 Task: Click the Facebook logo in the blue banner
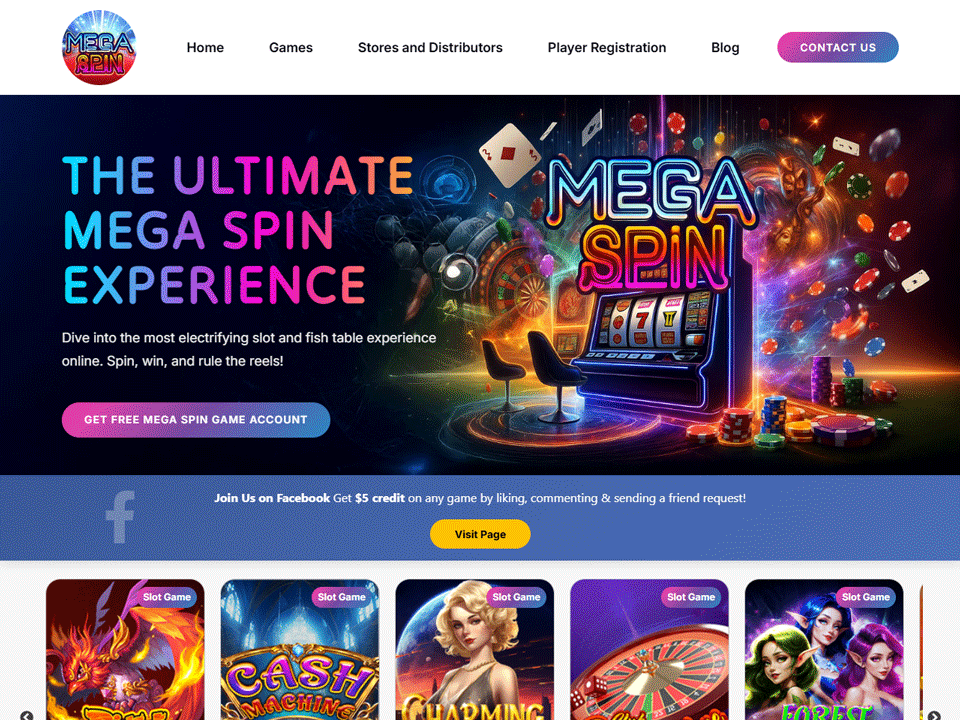(x=120, y=517)
